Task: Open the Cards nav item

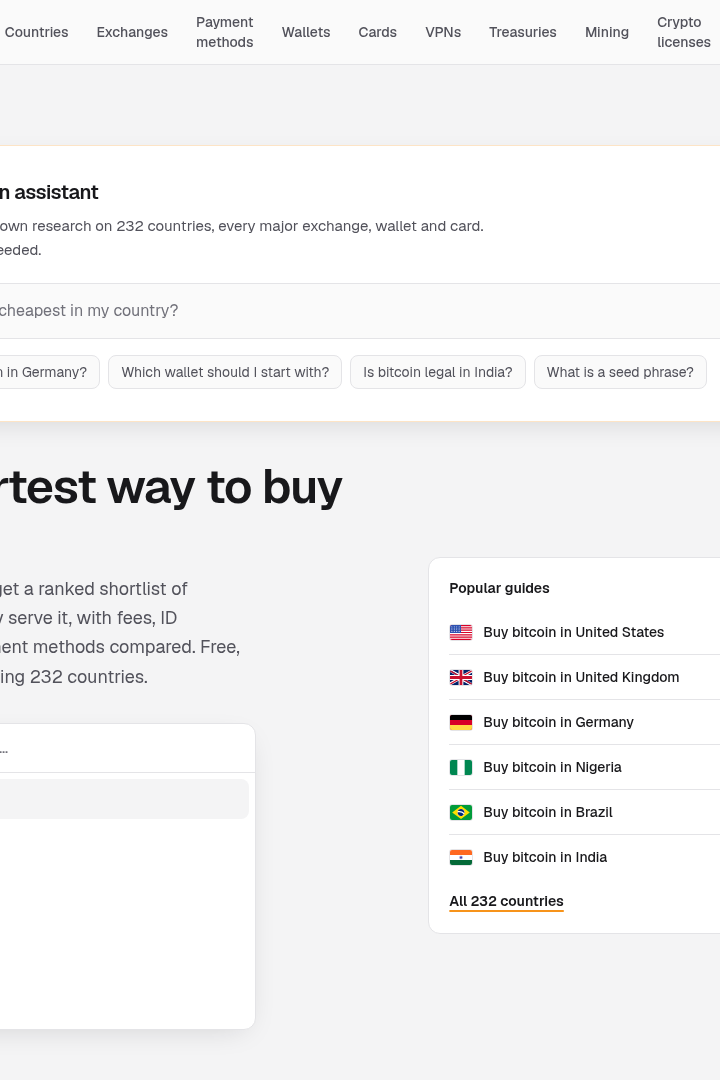Action: [378, 32]
